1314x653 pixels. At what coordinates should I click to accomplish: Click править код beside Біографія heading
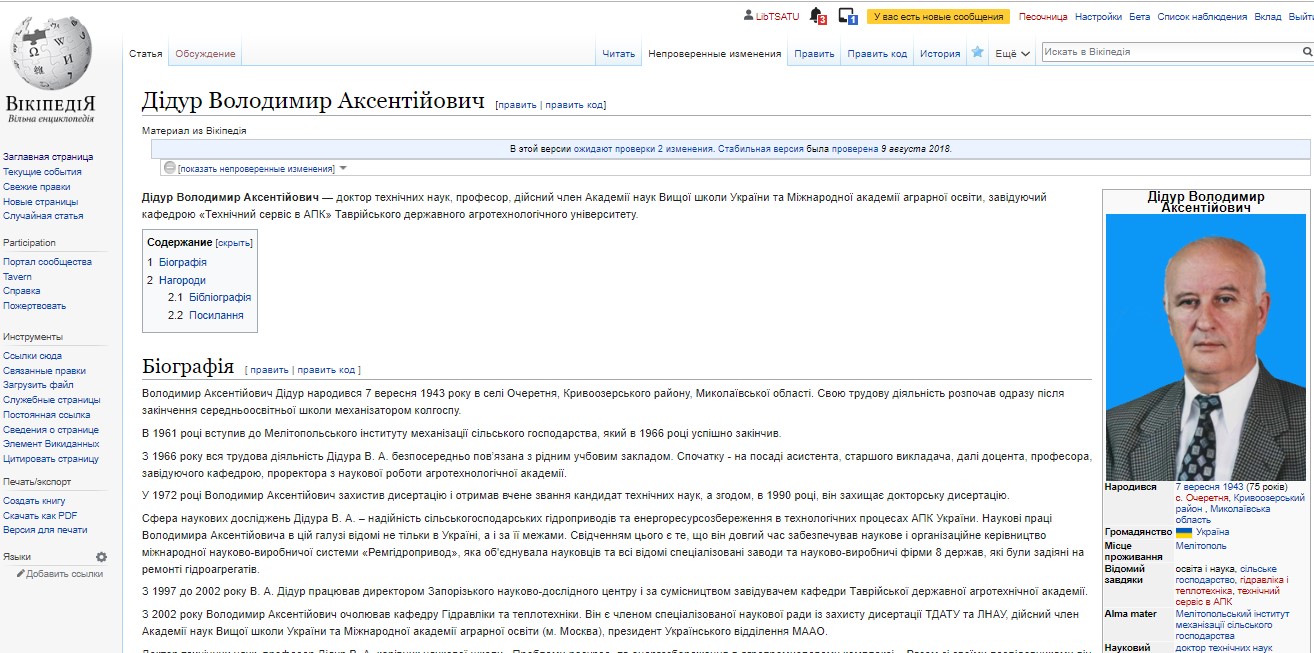[327, 370]
